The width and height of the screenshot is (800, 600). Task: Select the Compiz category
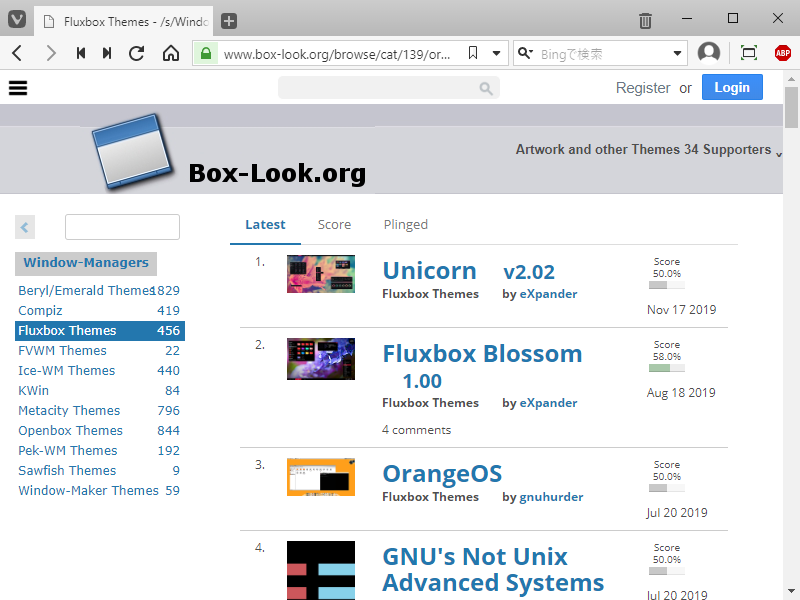click(x=99, y=310)
